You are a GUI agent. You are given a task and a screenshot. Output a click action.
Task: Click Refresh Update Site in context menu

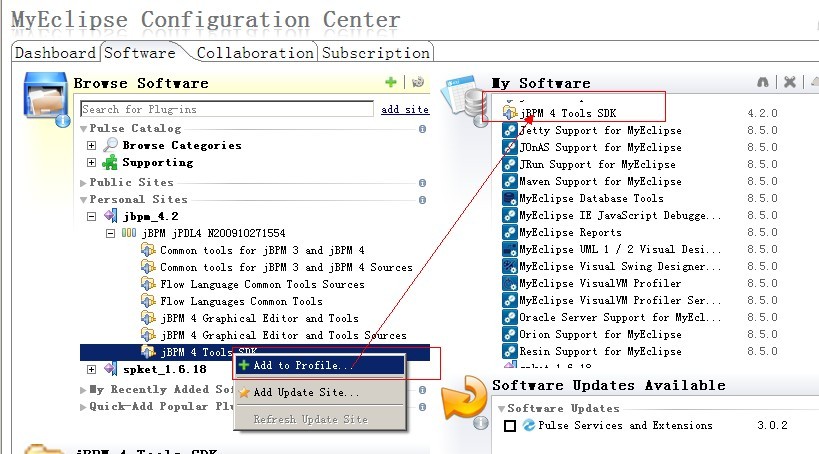[320, 419]
